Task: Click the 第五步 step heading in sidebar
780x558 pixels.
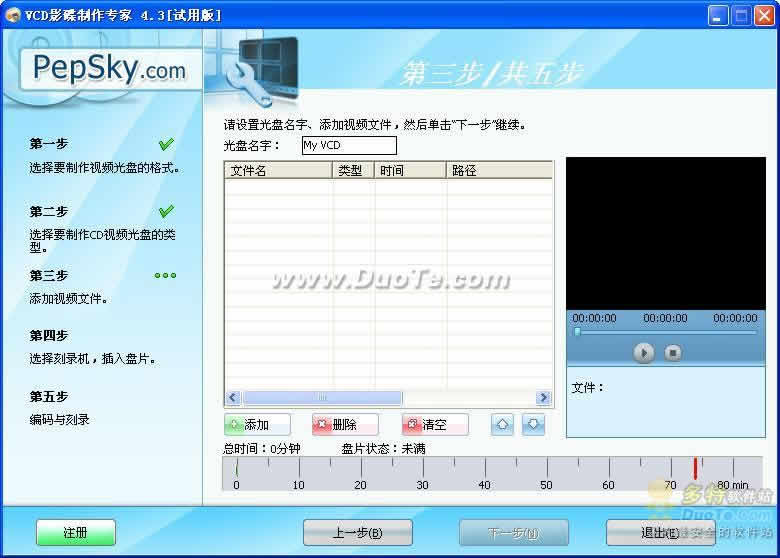Action: pyautogui.click(x=49, y=396)
